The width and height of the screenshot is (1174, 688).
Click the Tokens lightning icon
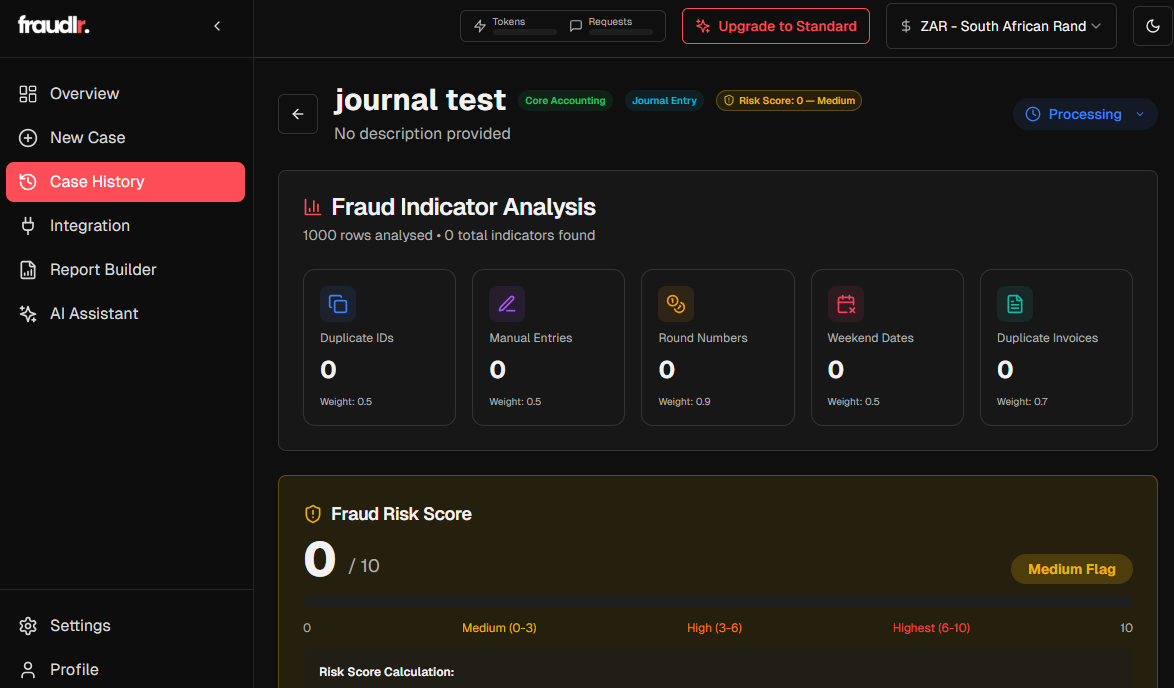click(480, 26)
